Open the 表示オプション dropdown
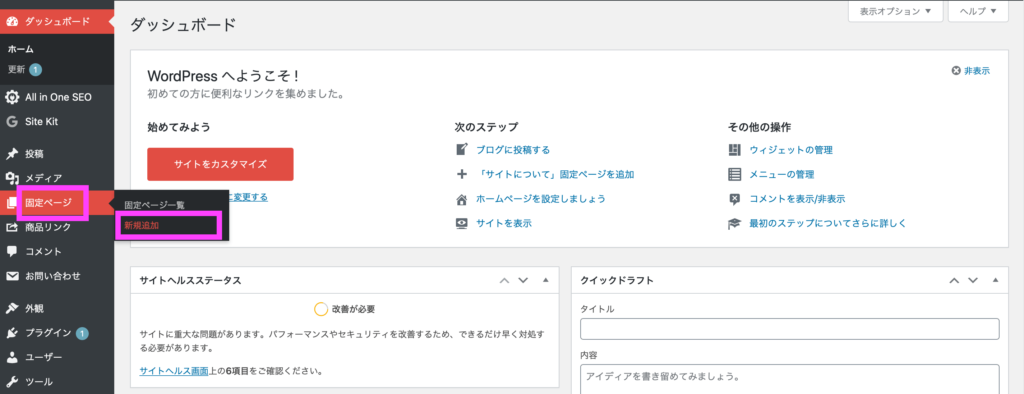 pos(896,11)
